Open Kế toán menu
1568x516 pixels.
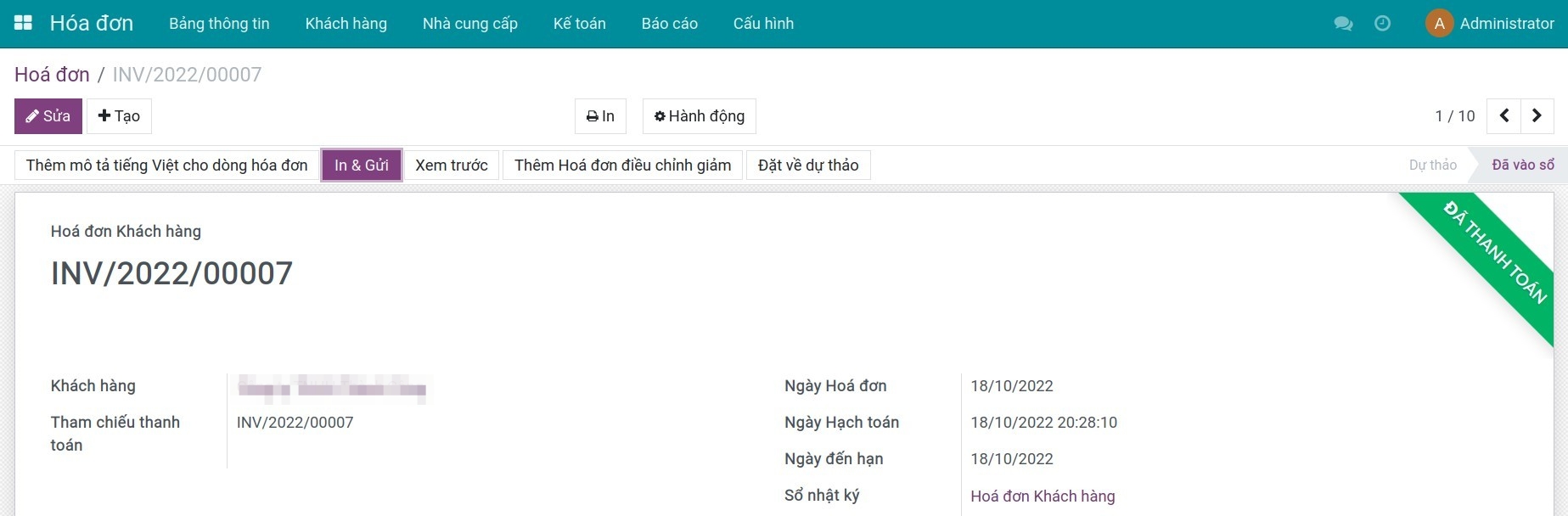click(x=580, y=24)
